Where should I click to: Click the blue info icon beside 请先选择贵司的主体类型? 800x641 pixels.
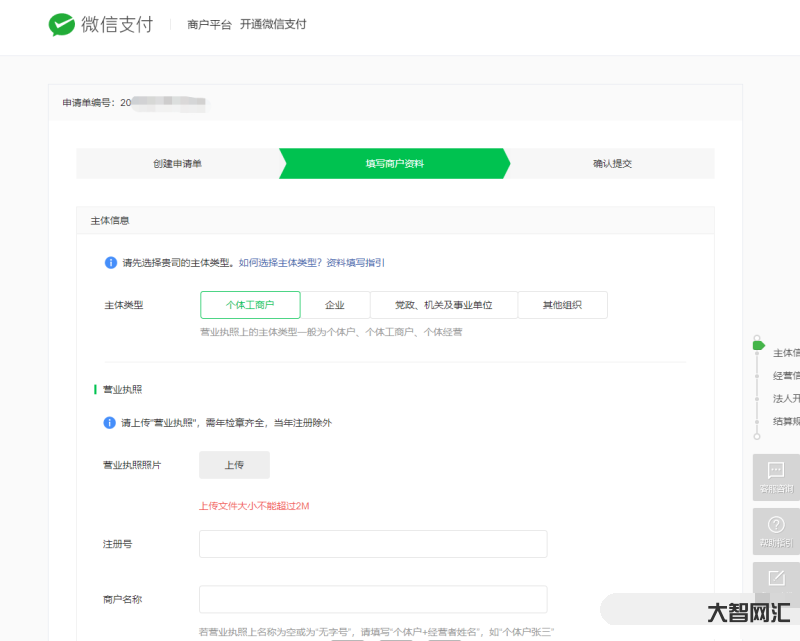(111, 263)
